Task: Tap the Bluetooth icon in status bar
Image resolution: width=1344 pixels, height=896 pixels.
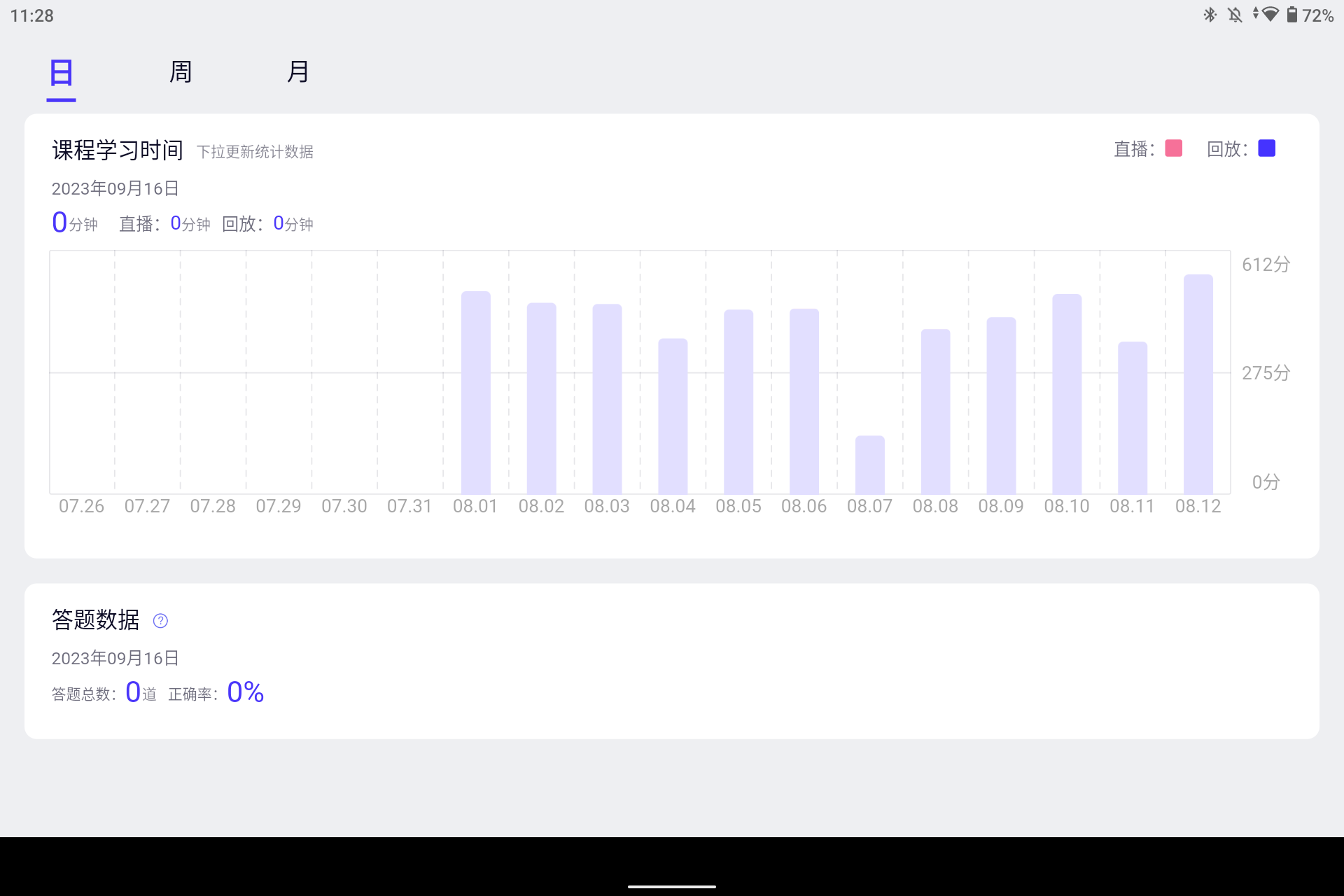Action: click(x=1210, y=15)
